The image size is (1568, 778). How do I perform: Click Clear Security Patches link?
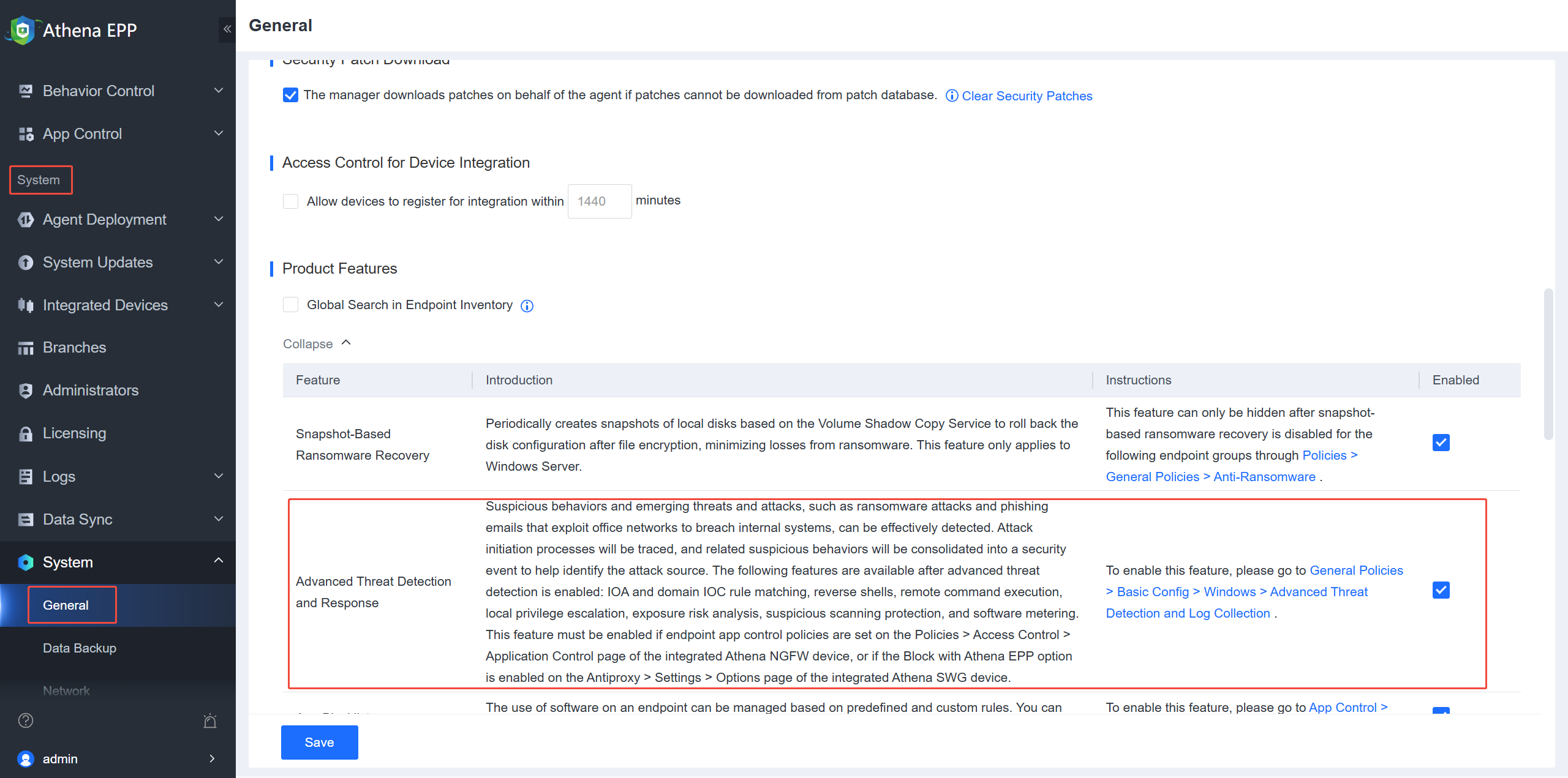(x=1027, y=96)
